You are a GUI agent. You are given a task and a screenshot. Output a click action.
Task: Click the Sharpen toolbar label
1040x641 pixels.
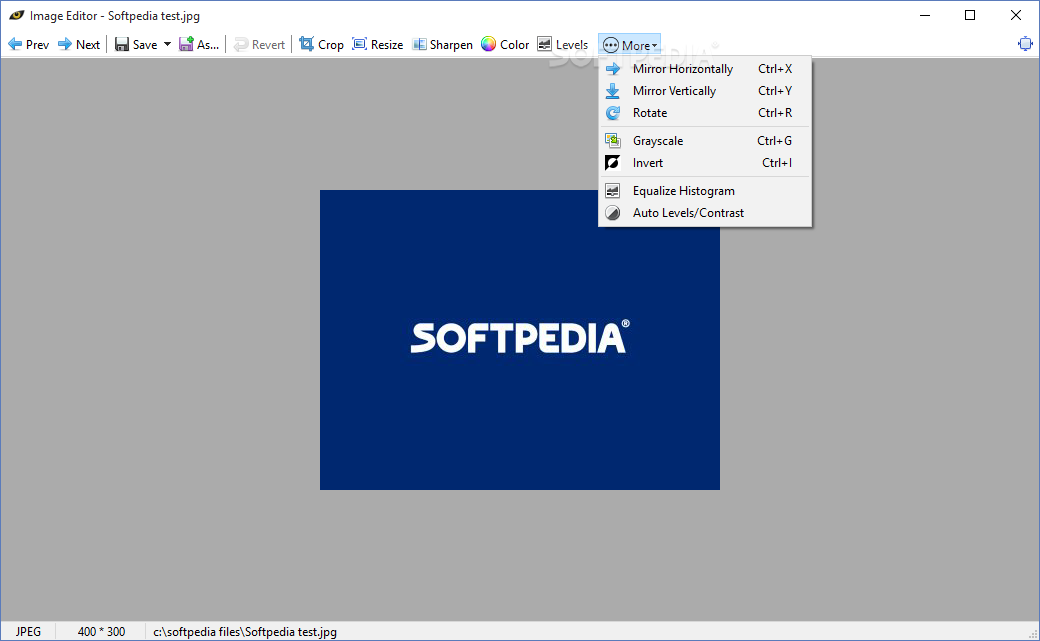point(451,44)
